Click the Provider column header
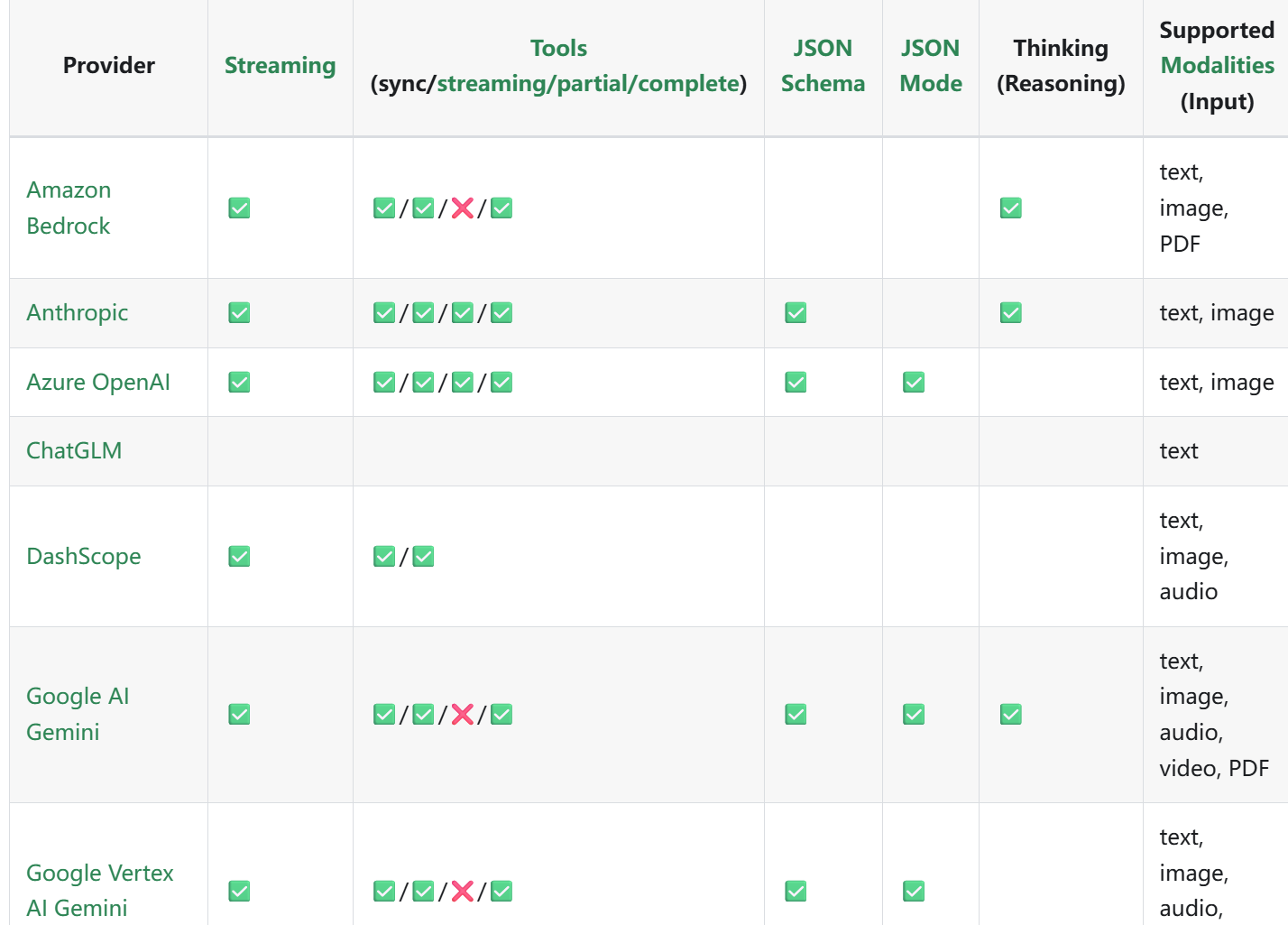 pyautogui.click(x=109, y=66)
